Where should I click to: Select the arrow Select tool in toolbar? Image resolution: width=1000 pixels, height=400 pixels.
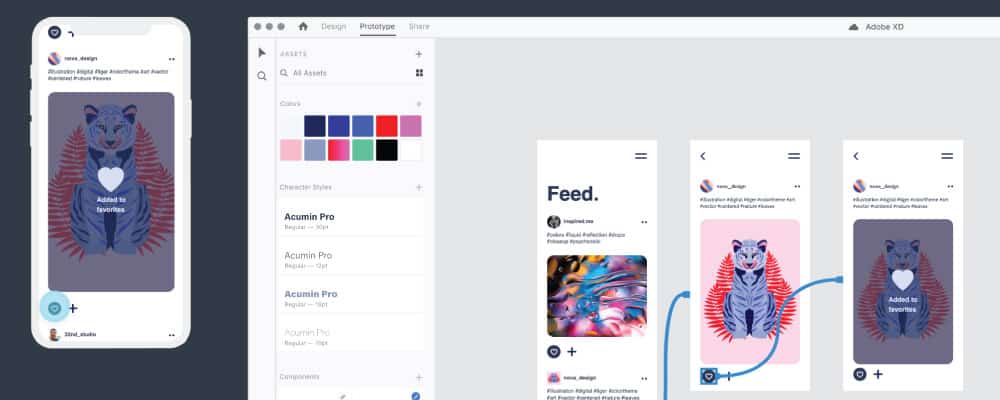pos(261,53)
